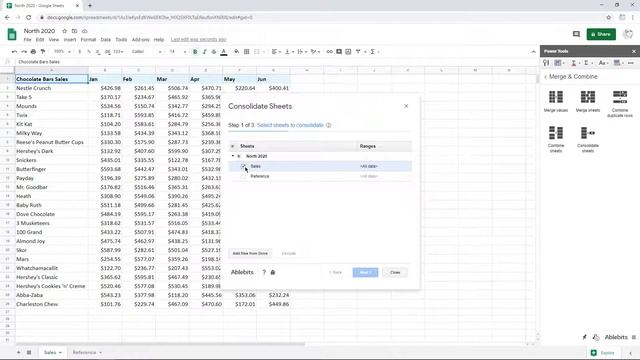The image size is (640, 360).
Task: Click info icon next to step title
Action: coord(329,125)
